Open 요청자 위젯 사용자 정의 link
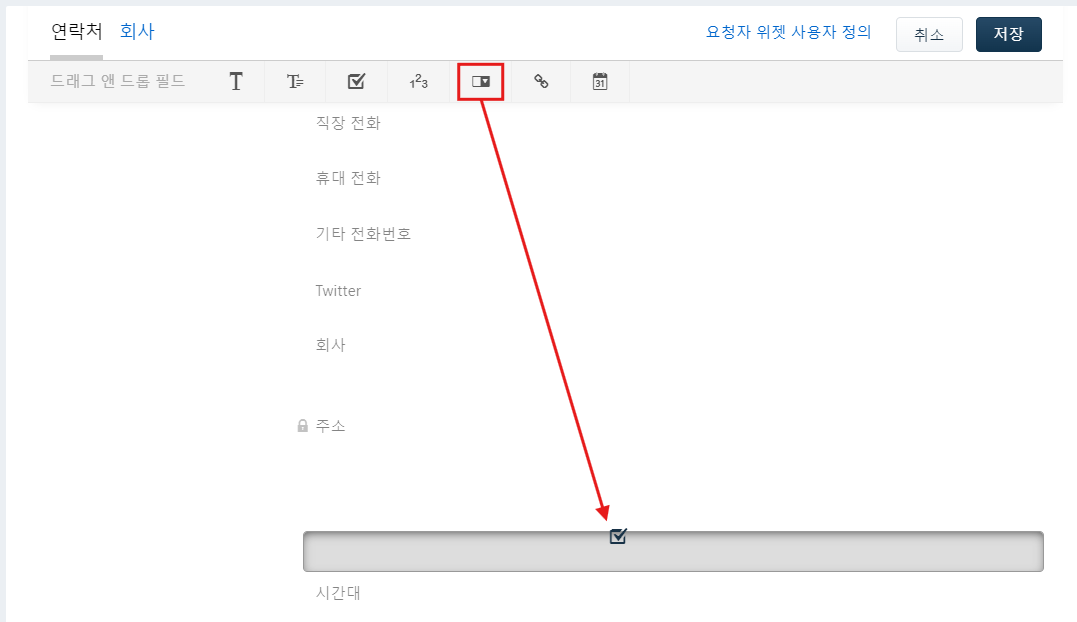 [x=789, y=32]
